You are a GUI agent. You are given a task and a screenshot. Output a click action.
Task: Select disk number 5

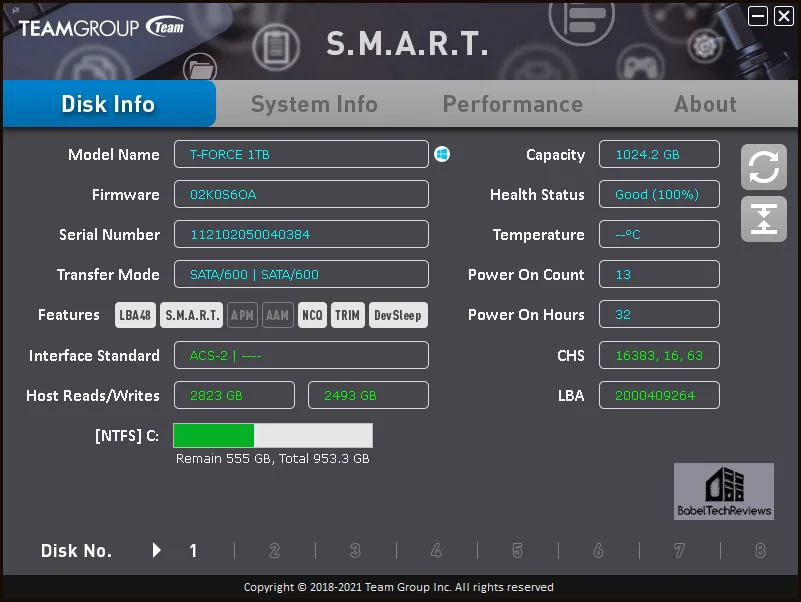517,550
